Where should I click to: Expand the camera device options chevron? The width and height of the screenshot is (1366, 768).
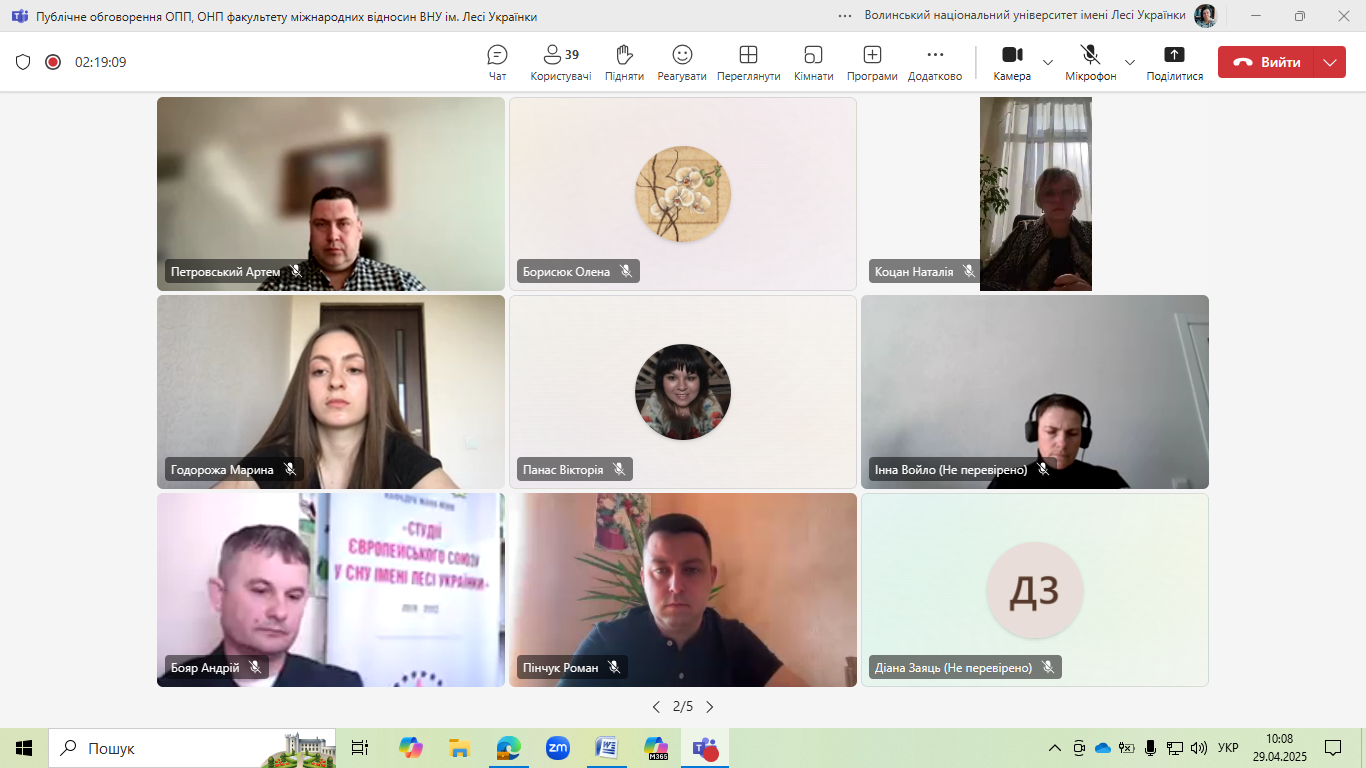[1047, 62]
